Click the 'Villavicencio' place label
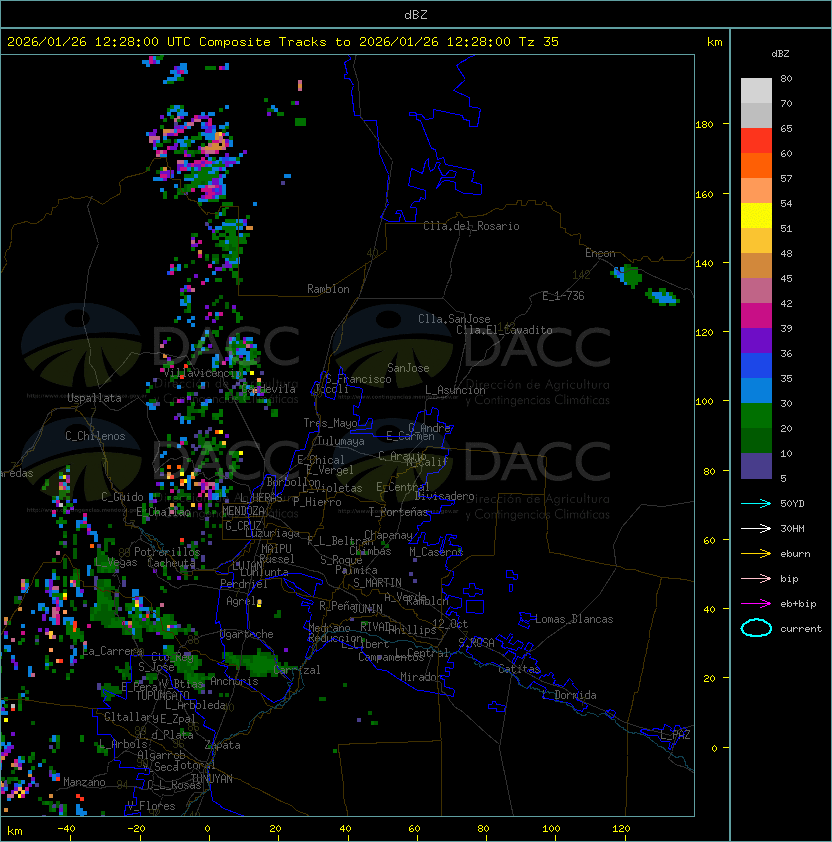 200,373
